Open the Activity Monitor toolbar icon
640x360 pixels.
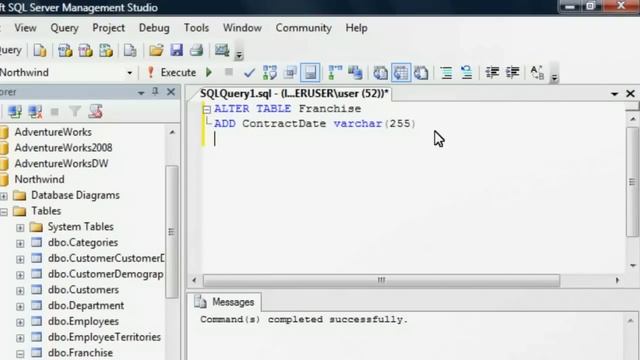pyautogui.click(x=222, y=50)
